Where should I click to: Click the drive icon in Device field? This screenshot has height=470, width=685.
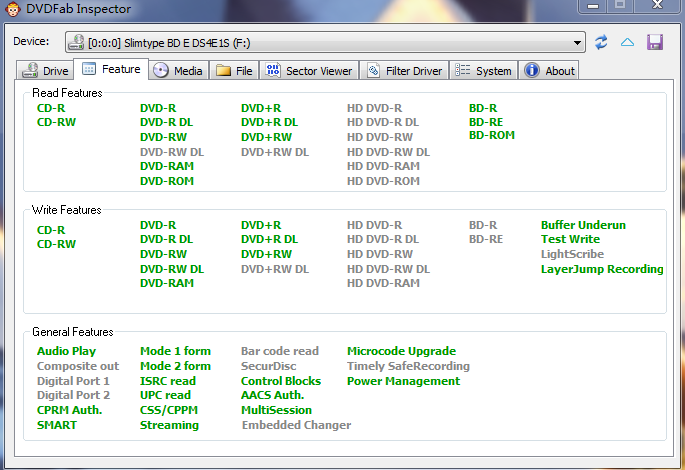(76, 42)
